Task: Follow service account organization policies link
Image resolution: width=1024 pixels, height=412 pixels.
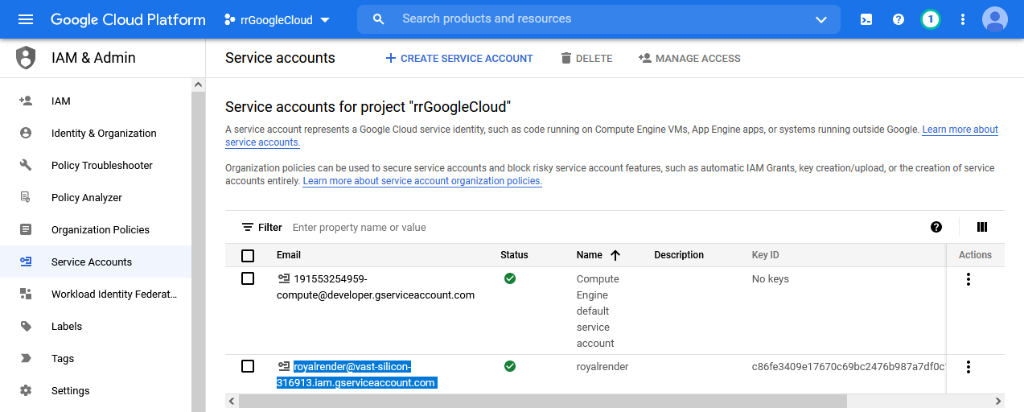Action: point(423,180)
